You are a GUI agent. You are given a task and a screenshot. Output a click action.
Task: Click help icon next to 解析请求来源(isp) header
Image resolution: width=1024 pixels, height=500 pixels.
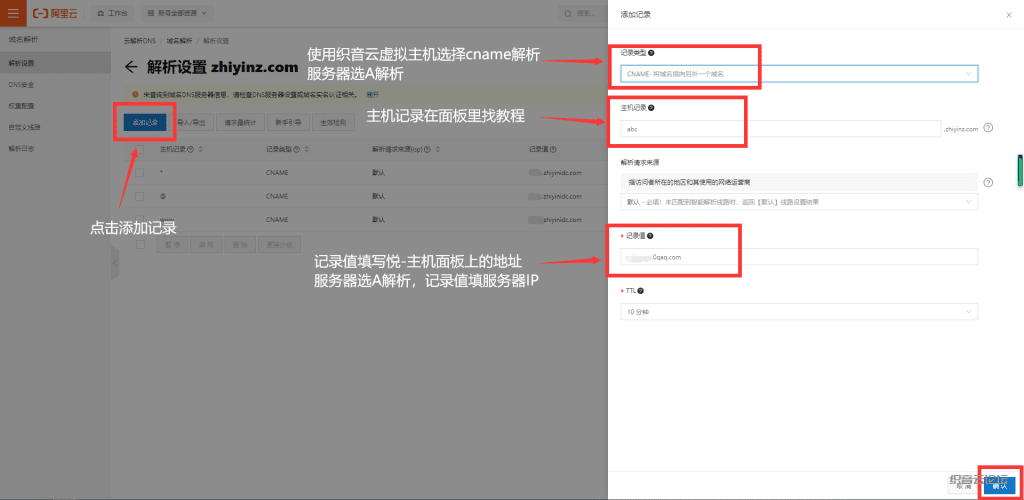(x=426, y=149)
